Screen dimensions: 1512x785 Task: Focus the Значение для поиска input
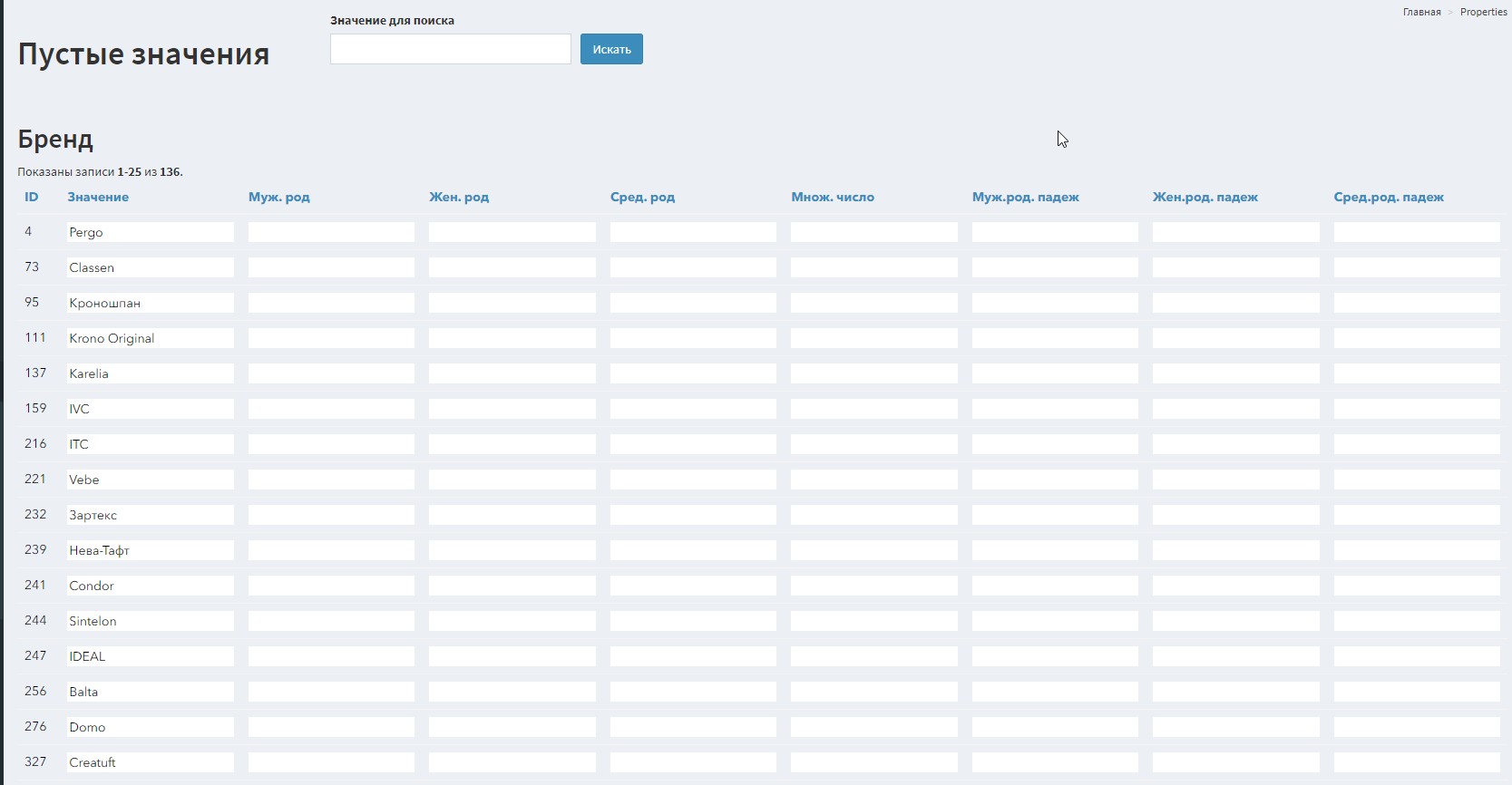[451, 49]
